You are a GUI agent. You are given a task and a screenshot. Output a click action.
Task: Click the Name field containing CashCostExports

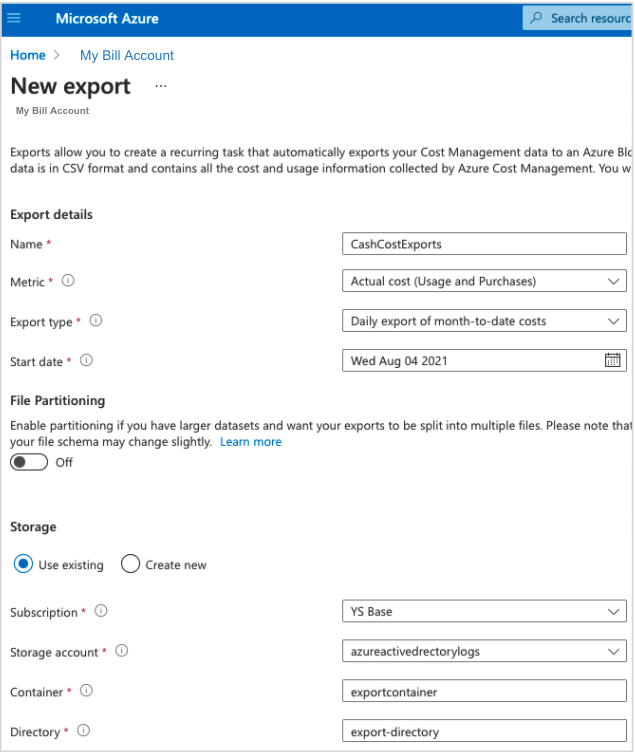[x=484, y=244]
